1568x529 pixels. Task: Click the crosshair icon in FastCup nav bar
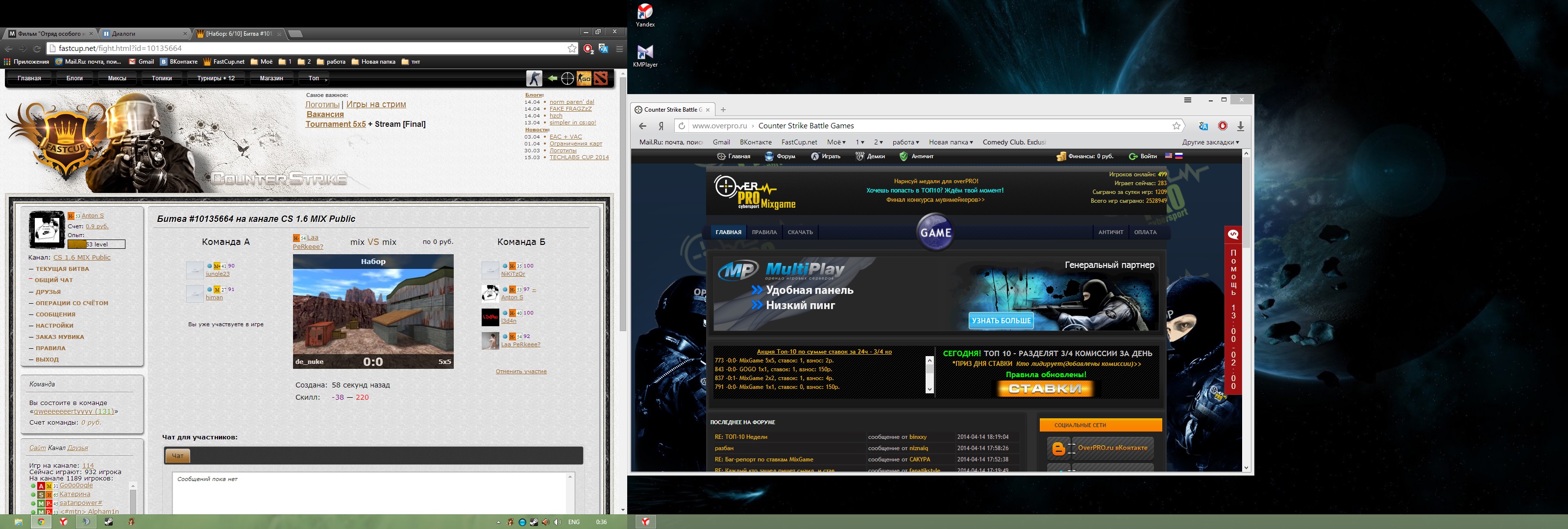[x=567, y=78]
